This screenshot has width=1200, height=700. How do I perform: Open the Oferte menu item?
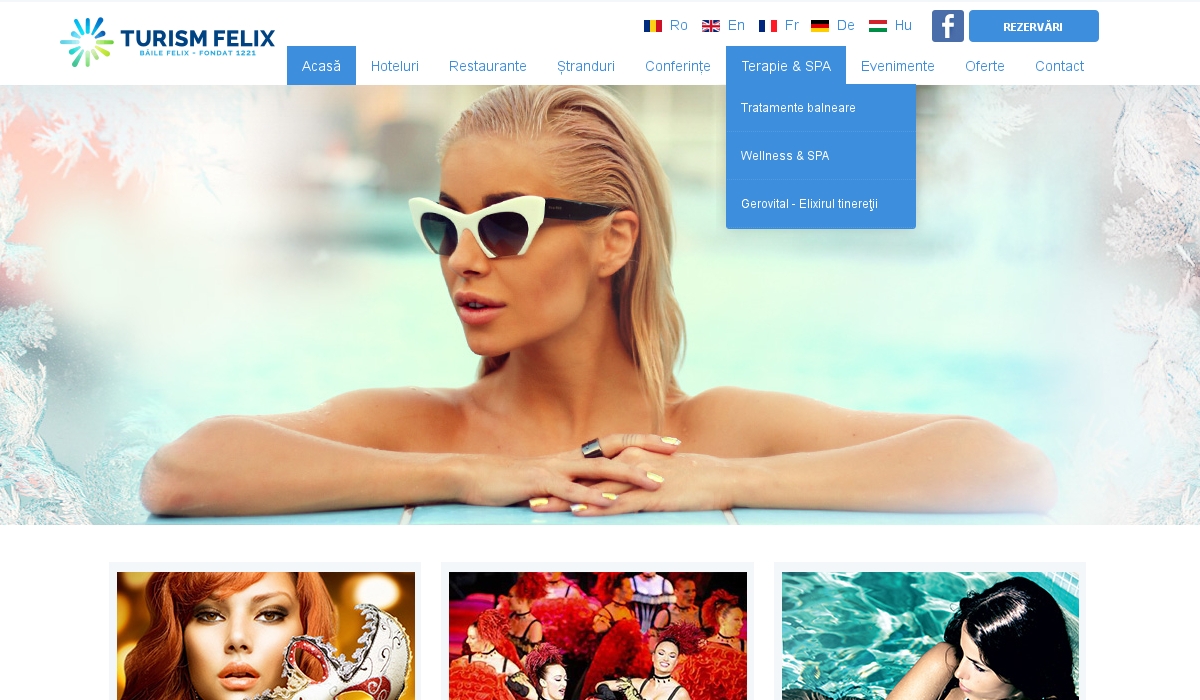point(985,66)
